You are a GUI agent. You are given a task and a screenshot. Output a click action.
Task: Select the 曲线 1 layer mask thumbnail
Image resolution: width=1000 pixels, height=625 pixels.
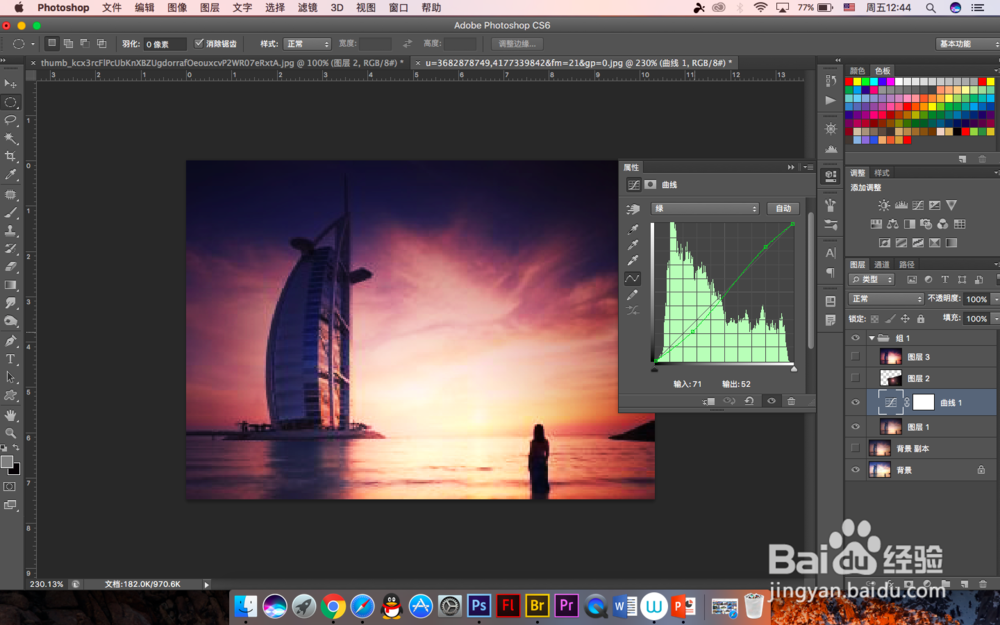pos(923,402)
